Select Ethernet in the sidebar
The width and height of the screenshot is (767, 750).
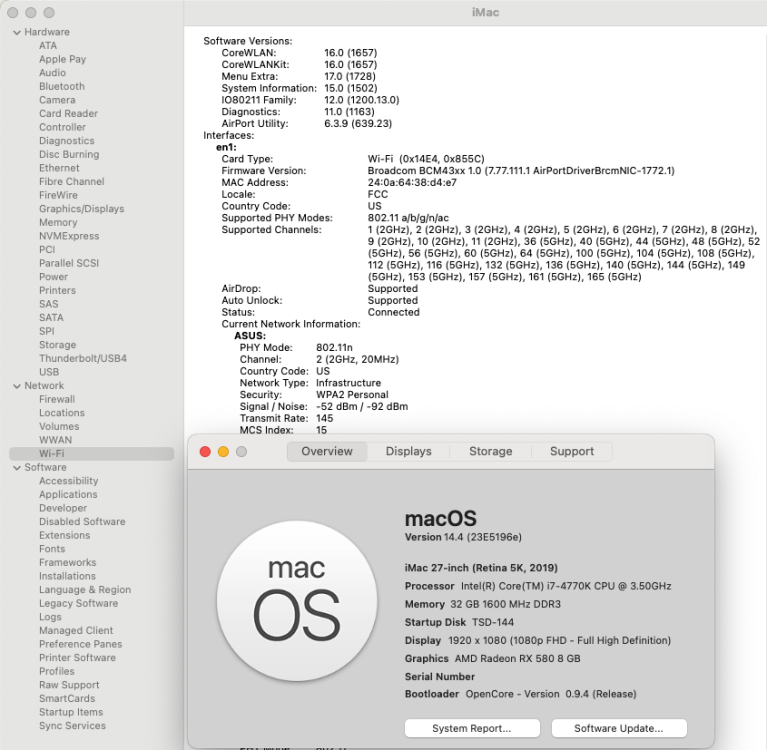point(59,168)
